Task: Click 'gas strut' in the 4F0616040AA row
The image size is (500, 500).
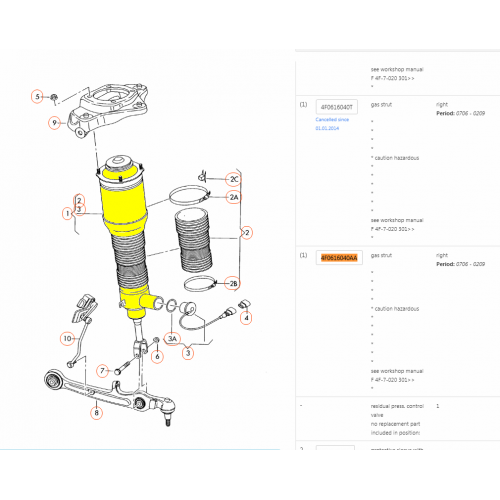Action: tap(381, 255)
